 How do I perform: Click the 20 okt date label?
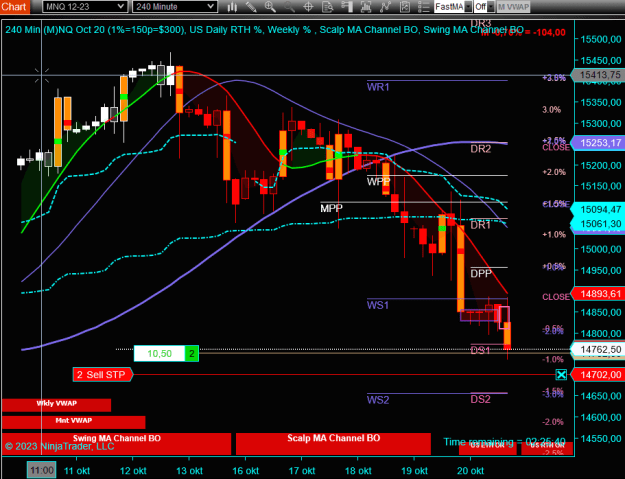point(470,471)
